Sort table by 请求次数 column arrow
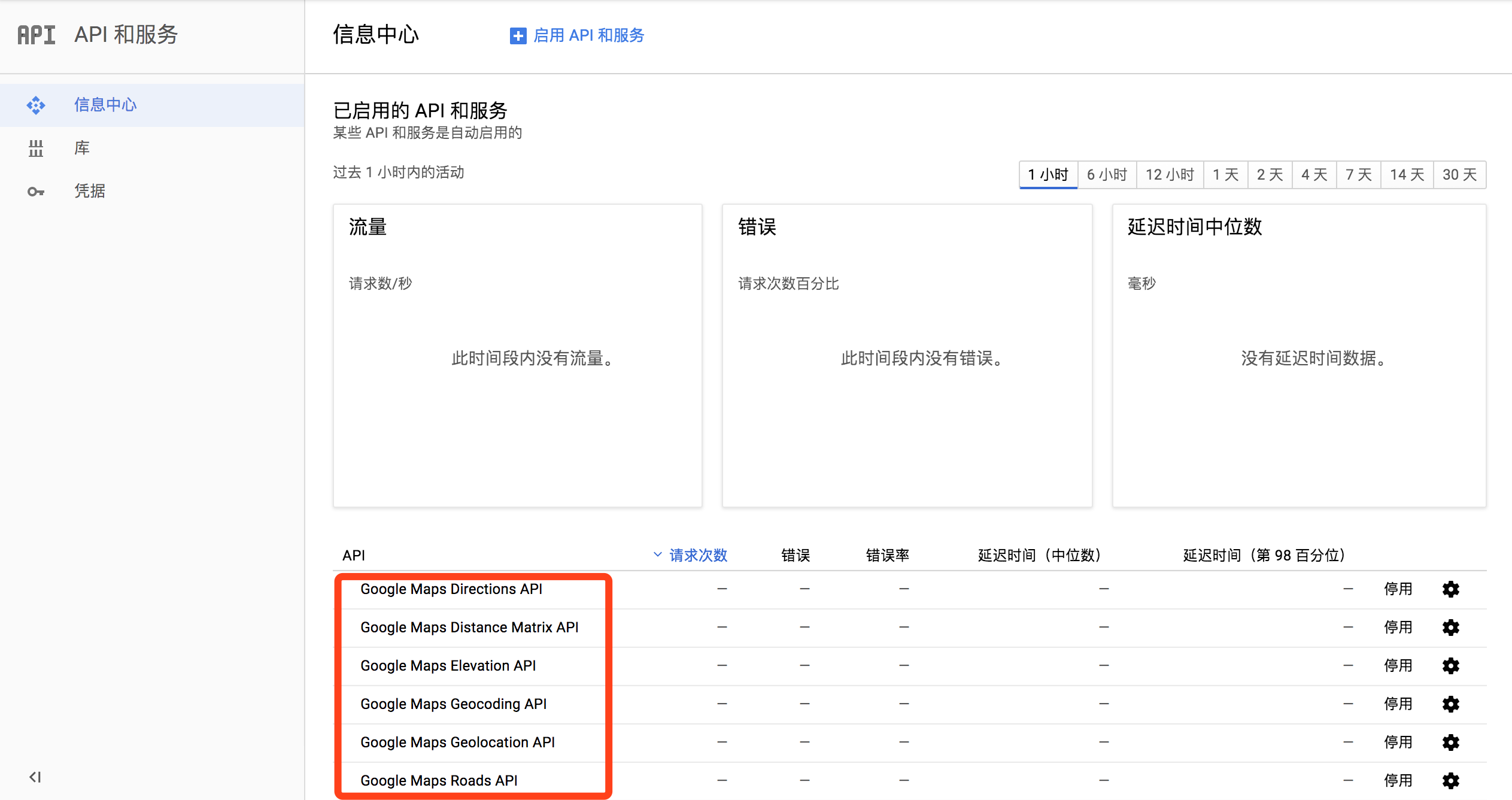This screenshot has height=800, width=1512. (657, 555)
